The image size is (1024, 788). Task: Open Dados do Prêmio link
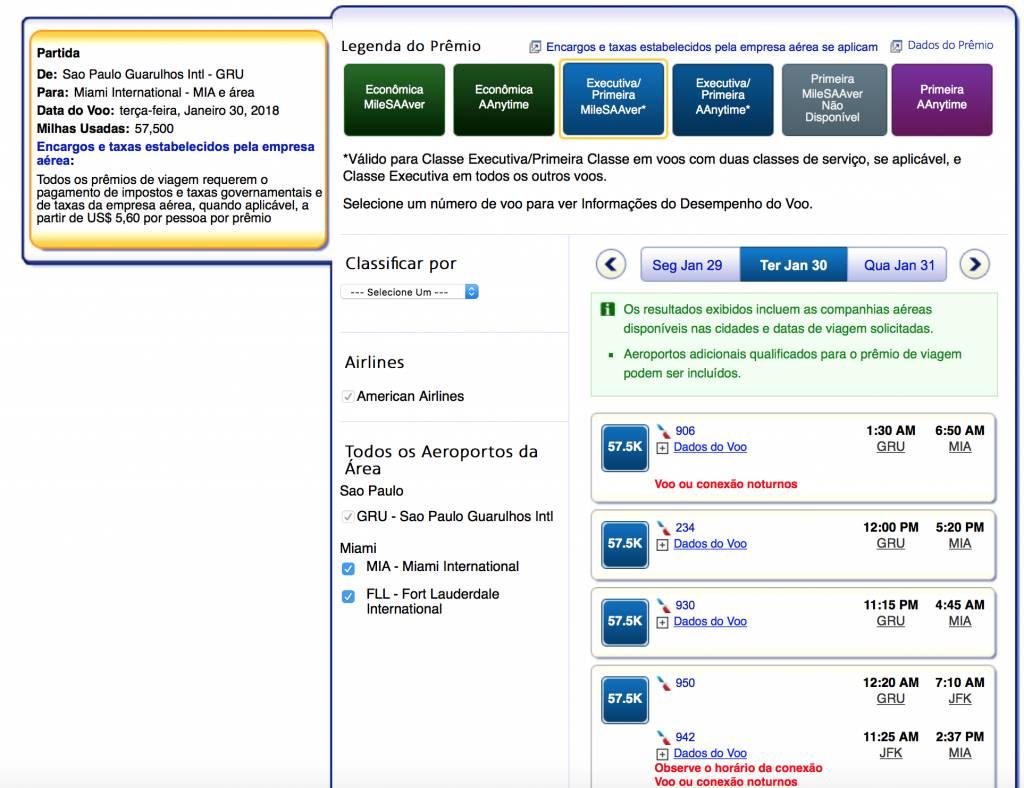pos(950,45)
